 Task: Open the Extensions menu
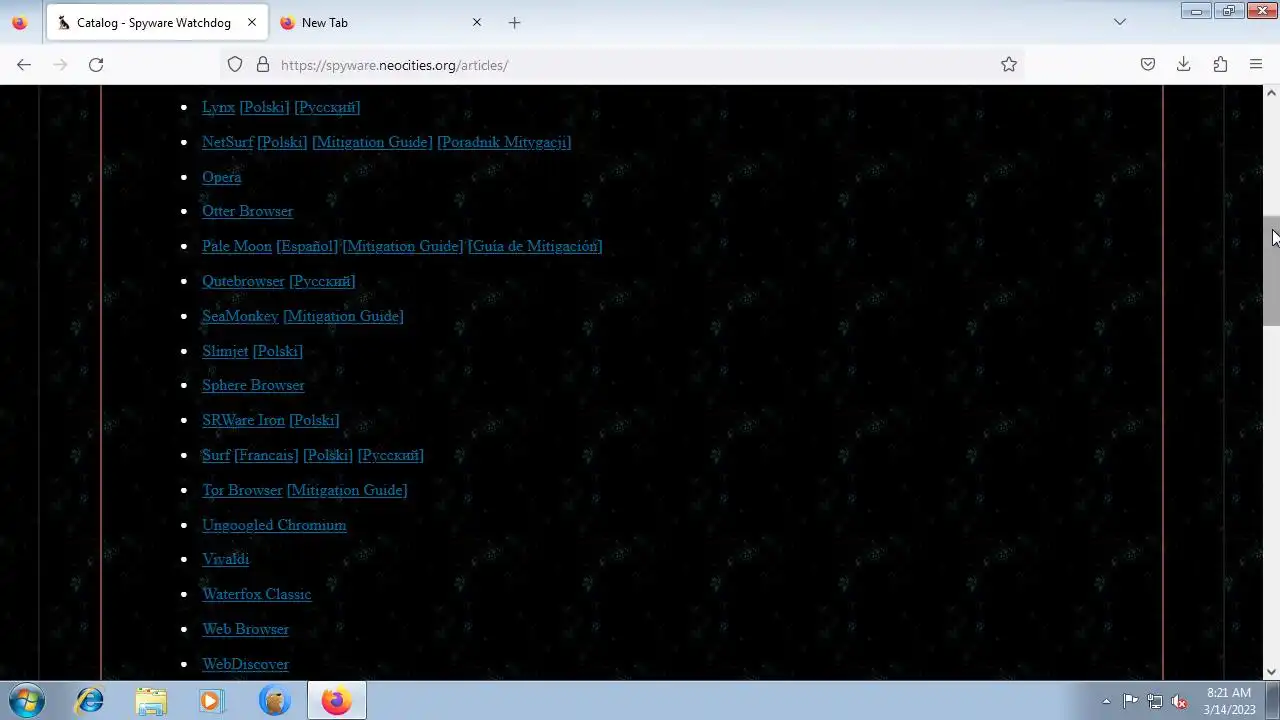coord(1220,64)
